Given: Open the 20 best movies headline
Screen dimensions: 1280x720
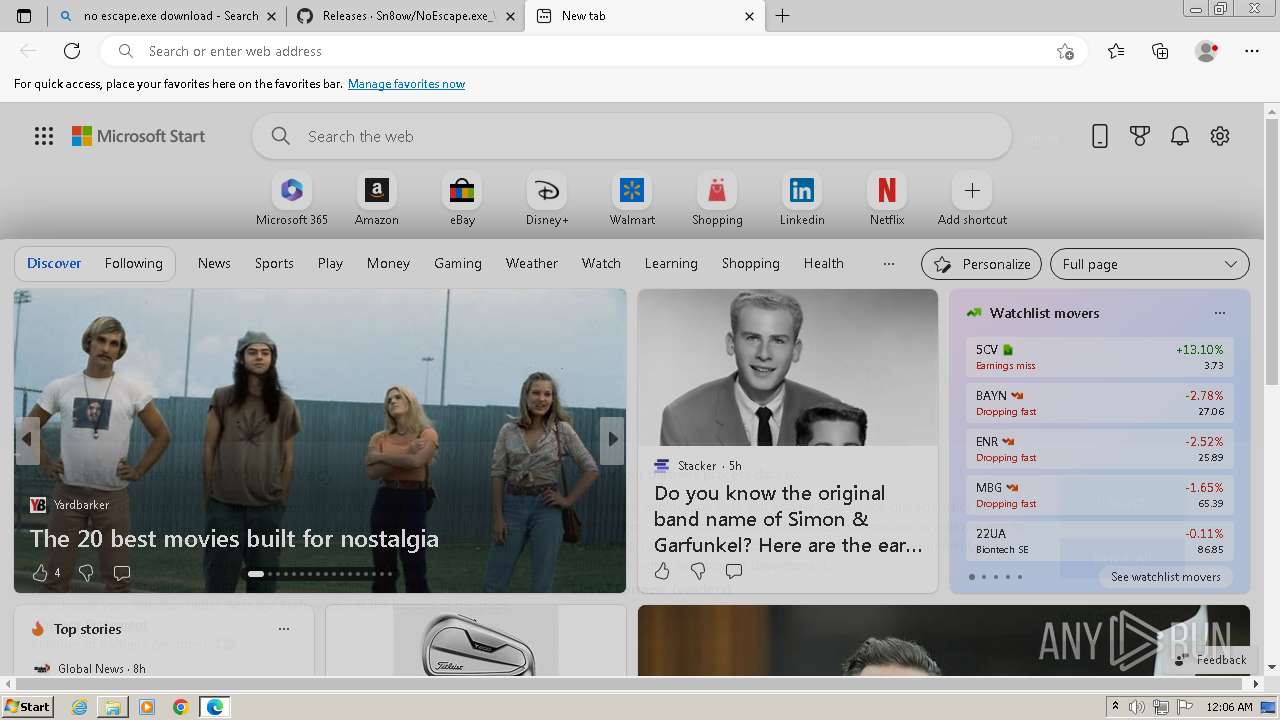Looking at the screenshot, I should [x=234, y=539].
